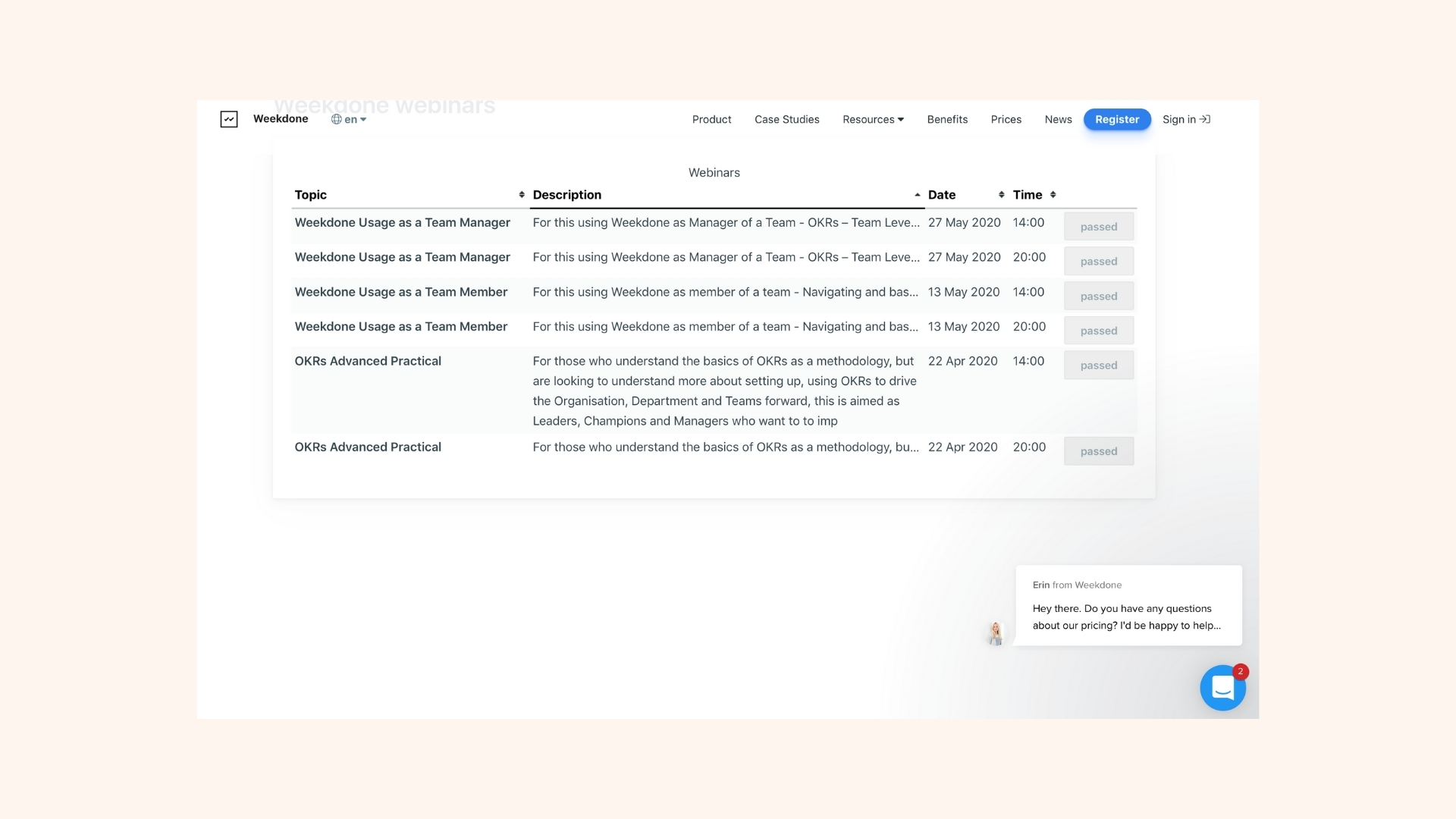Click expanded OKRs description paragraph
1456x819 pixels.
(724, 391)
